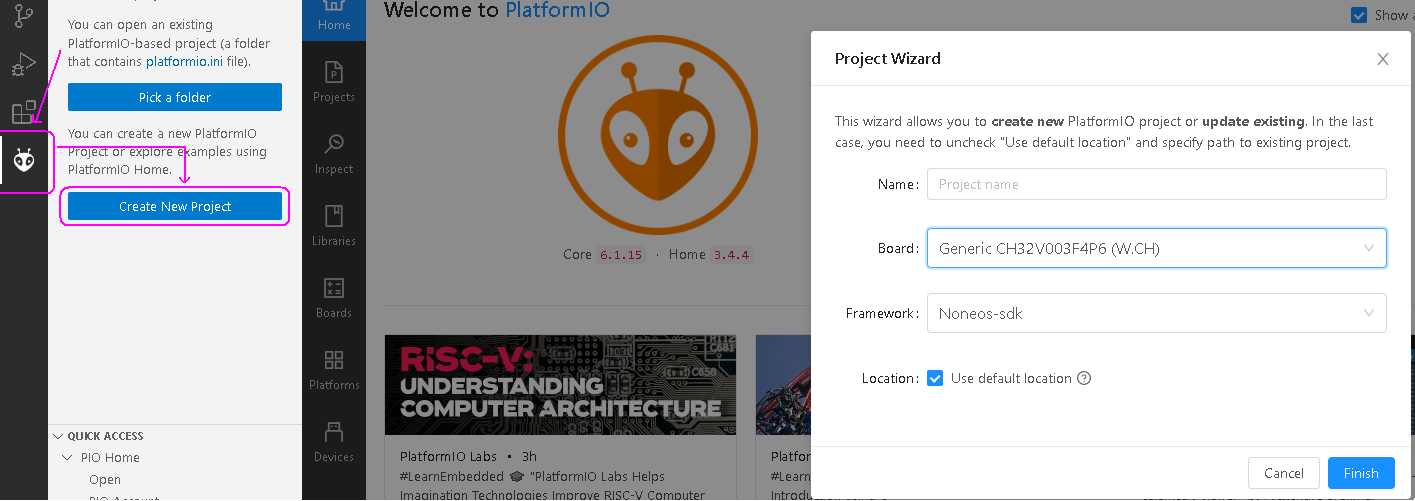
Task: Open the Run and Debug icon
Action: [x=23, y=64]
